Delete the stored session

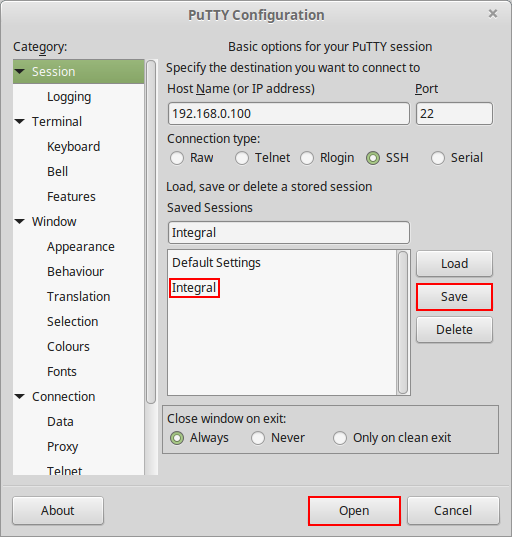pos(454,330)
